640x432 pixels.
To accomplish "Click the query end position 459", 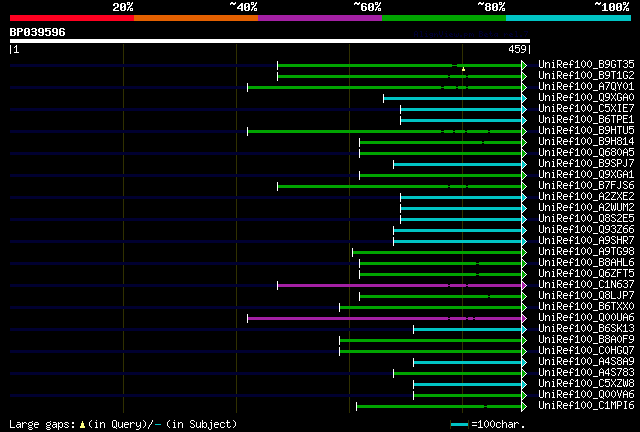I will pos(517,49).
